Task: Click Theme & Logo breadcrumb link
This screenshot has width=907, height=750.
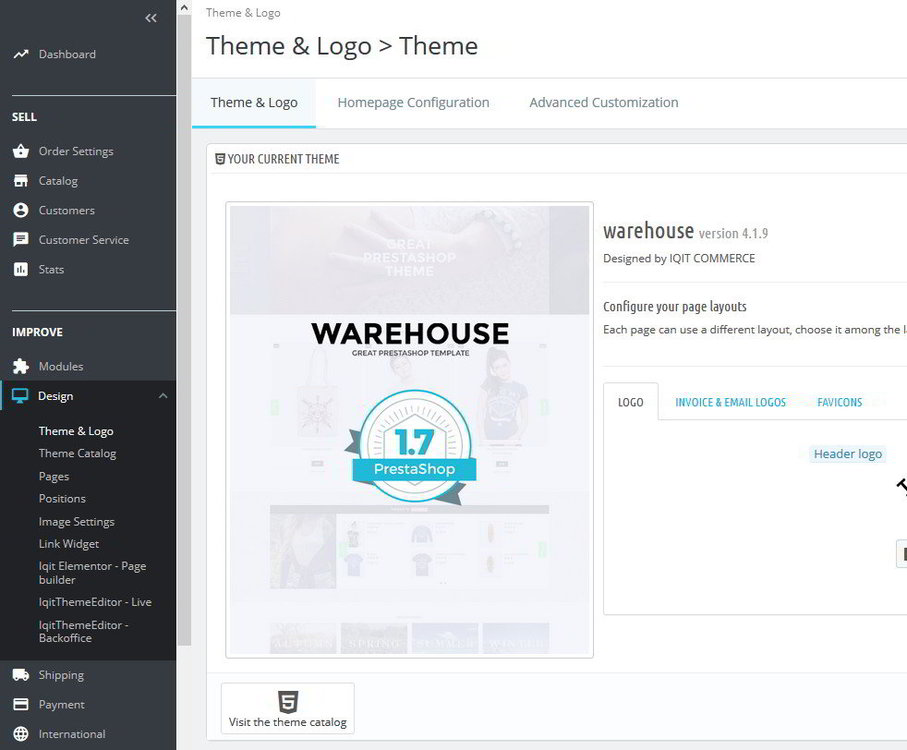Action: [x=243, y=13]
